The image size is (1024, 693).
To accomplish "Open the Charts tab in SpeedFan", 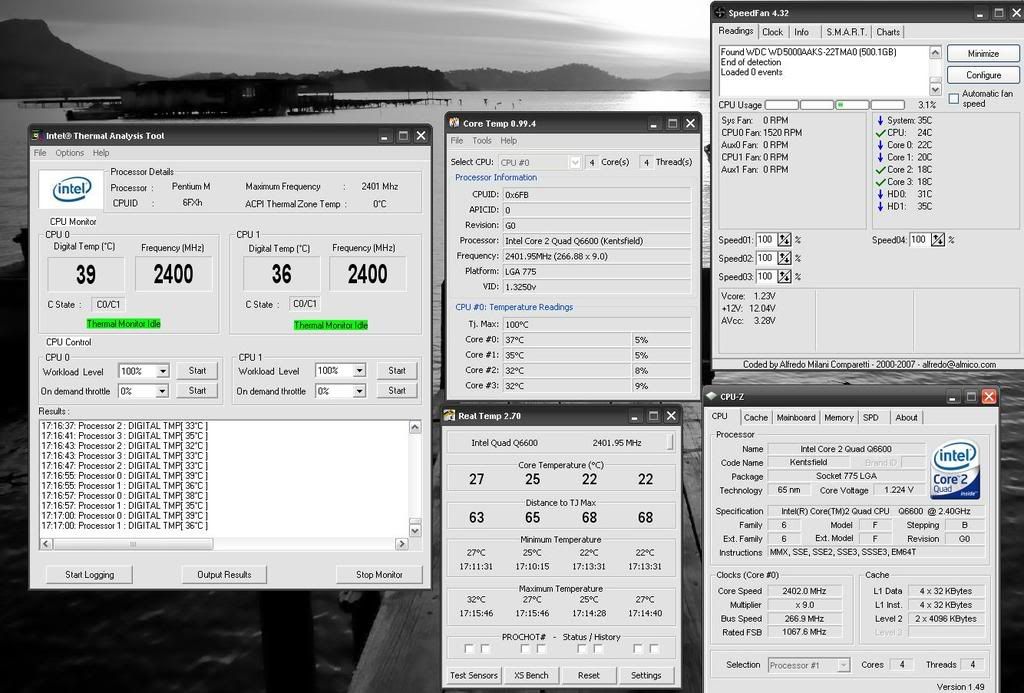I will [x=888, y=32].
